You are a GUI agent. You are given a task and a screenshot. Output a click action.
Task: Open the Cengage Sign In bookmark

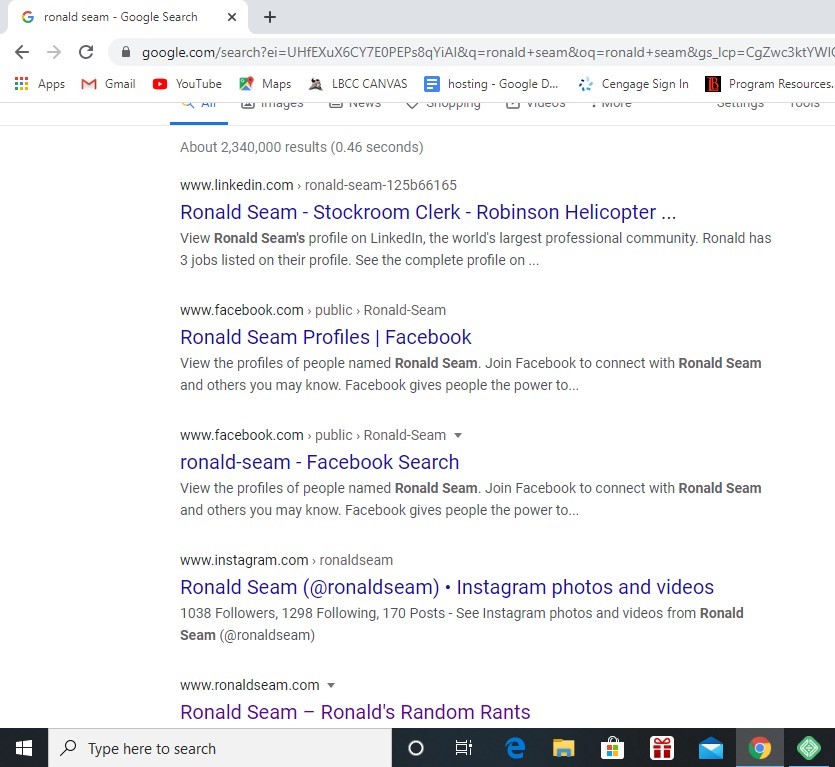click(633, 84)
